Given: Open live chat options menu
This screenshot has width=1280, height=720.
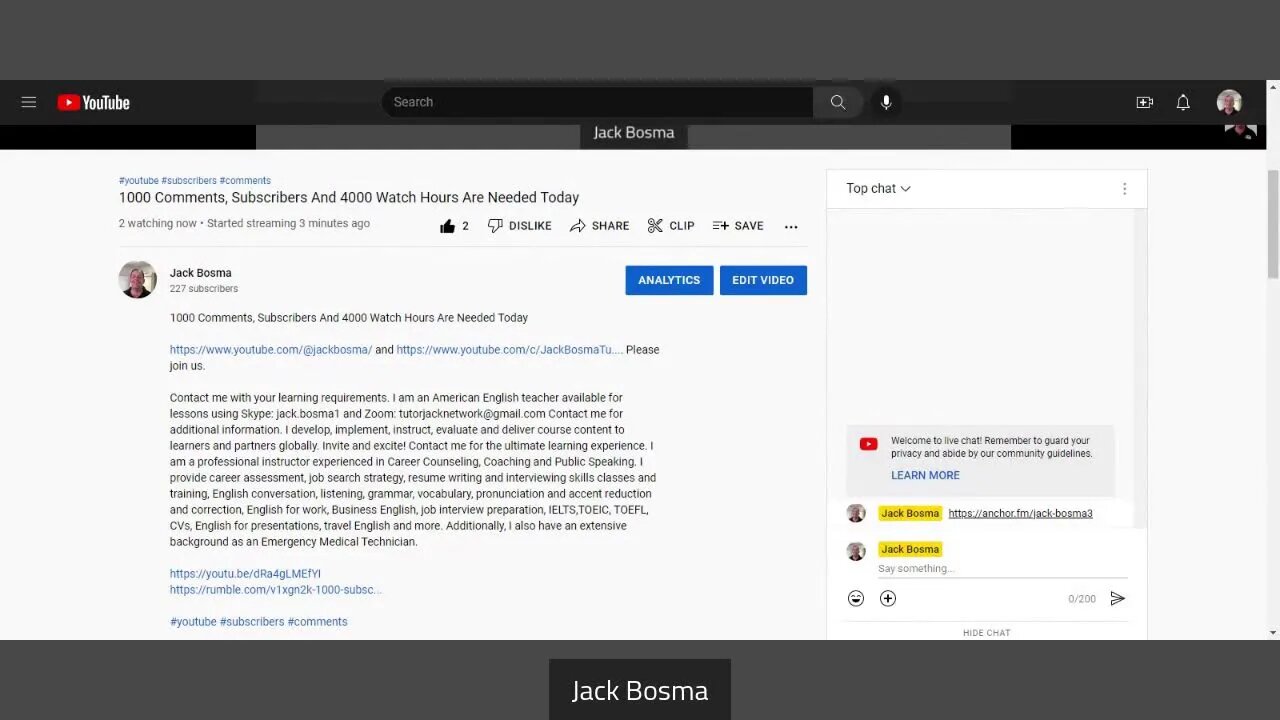Looking at the screenshot, I should point(1124,189).
